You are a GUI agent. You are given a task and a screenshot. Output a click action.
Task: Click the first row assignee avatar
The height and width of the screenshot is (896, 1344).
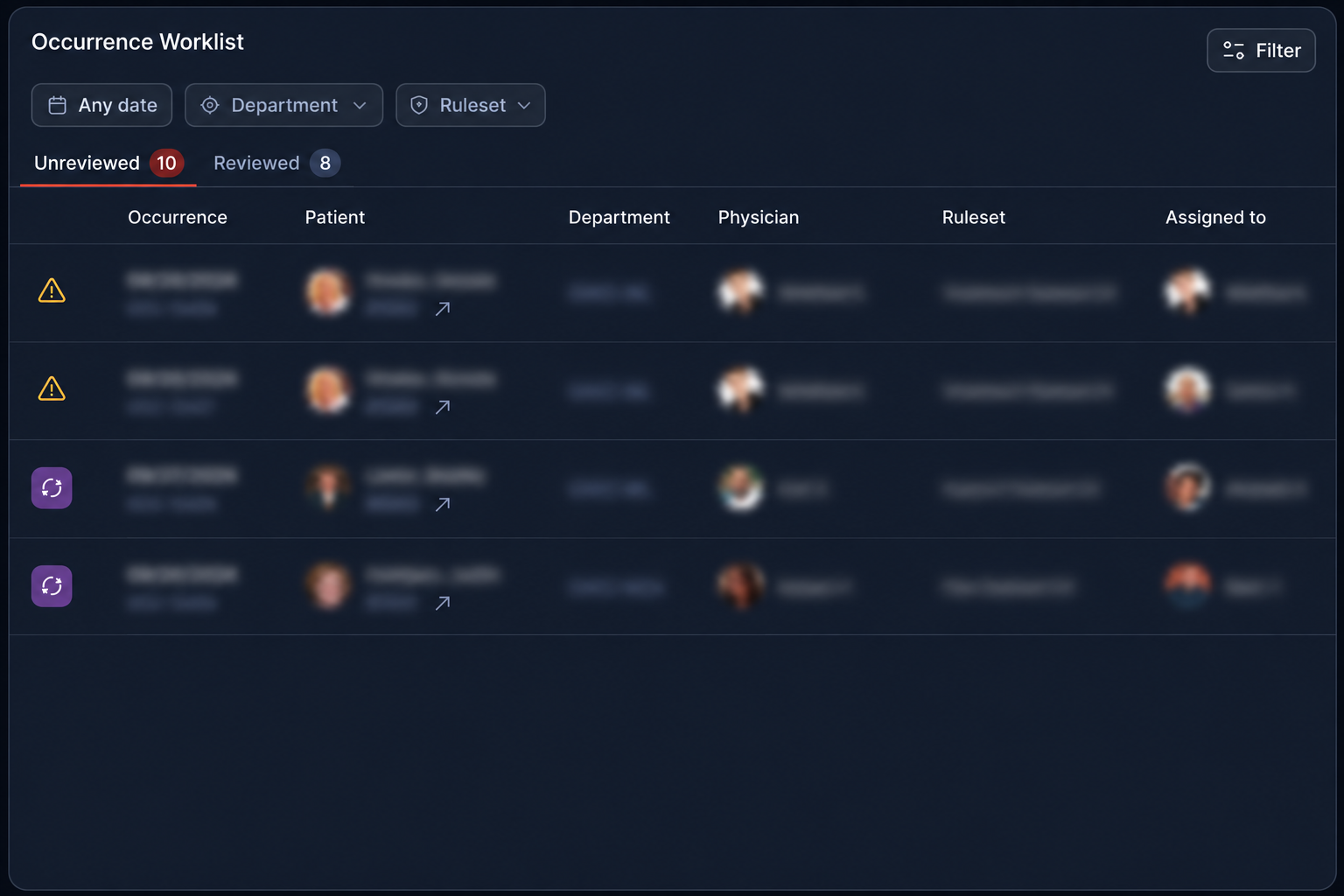(x=1188, y=292)
